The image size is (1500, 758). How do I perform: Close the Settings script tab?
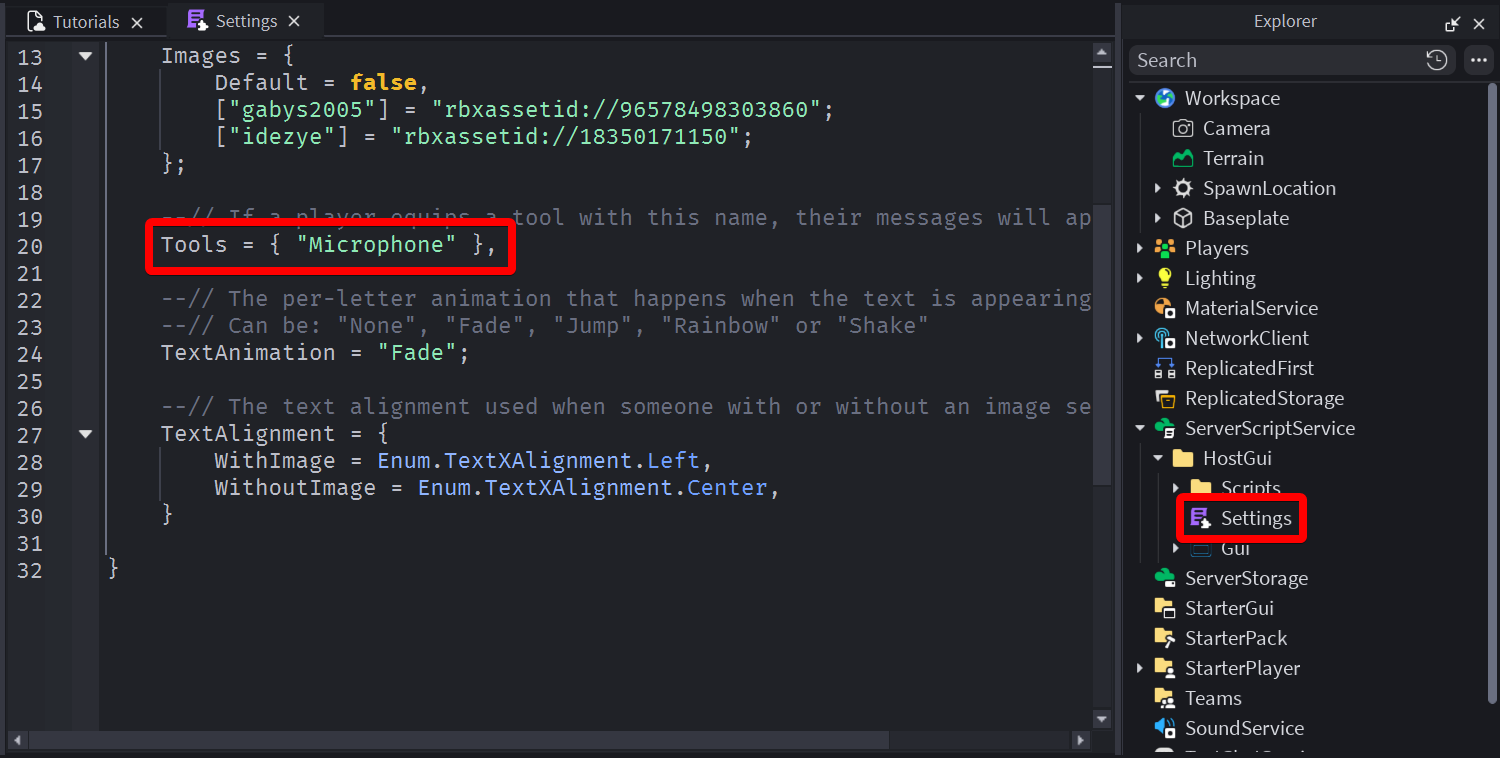[294, 21]
